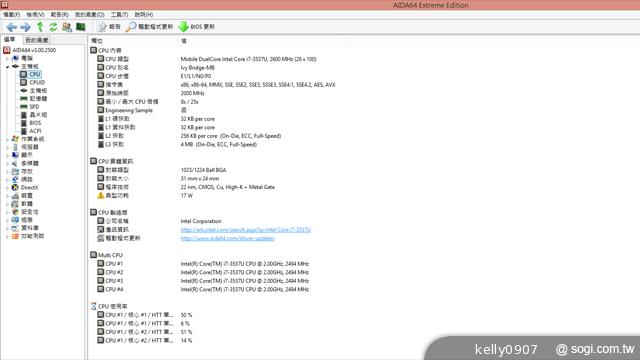The width and height of the screenshot is (640, 360).
Task: Select the CPU node icon in tree
Action: (x=24, y=74)
